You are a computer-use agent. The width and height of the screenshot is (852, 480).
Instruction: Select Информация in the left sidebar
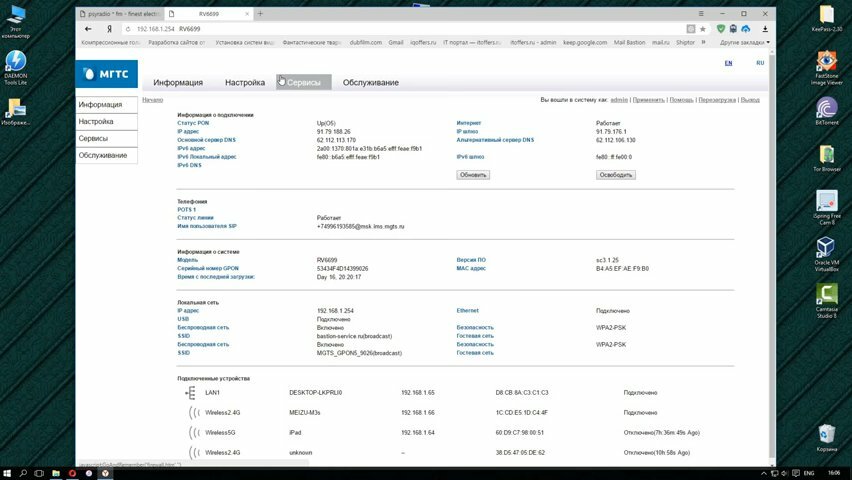[x=106, y=104]
